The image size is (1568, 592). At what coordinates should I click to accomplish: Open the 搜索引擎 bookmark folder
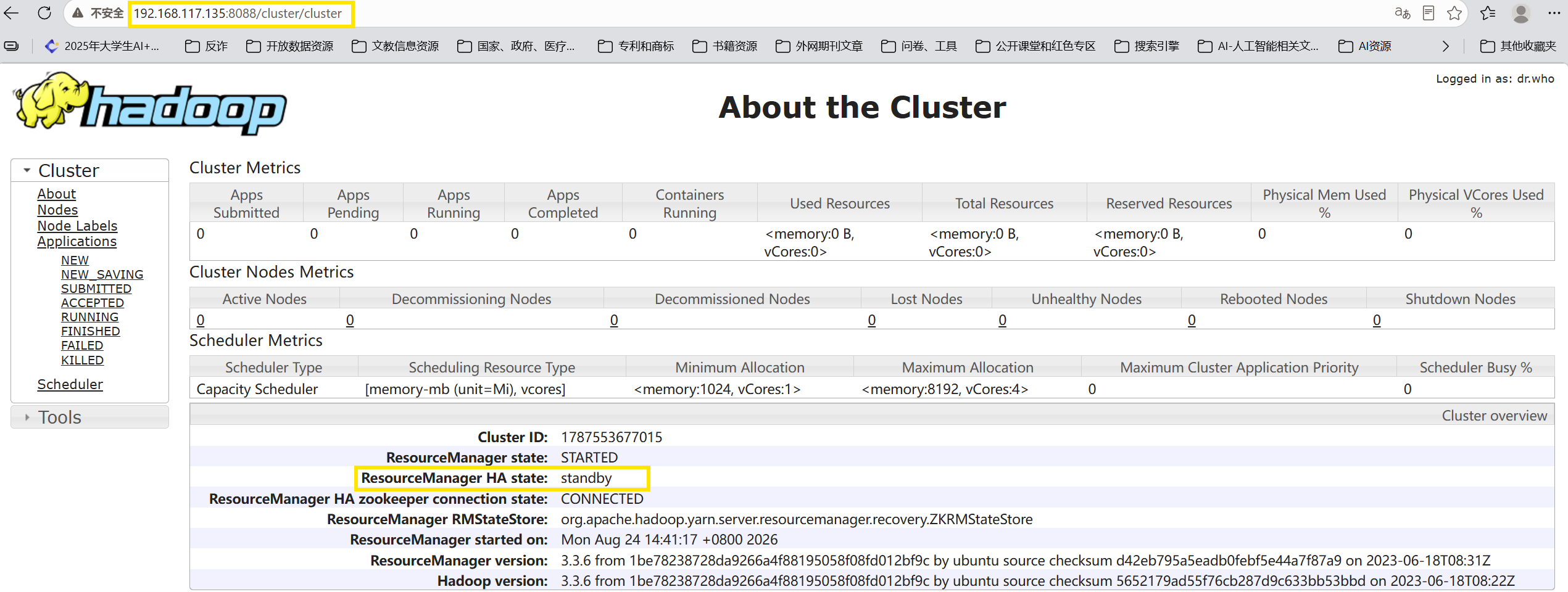click(1147, 46)
